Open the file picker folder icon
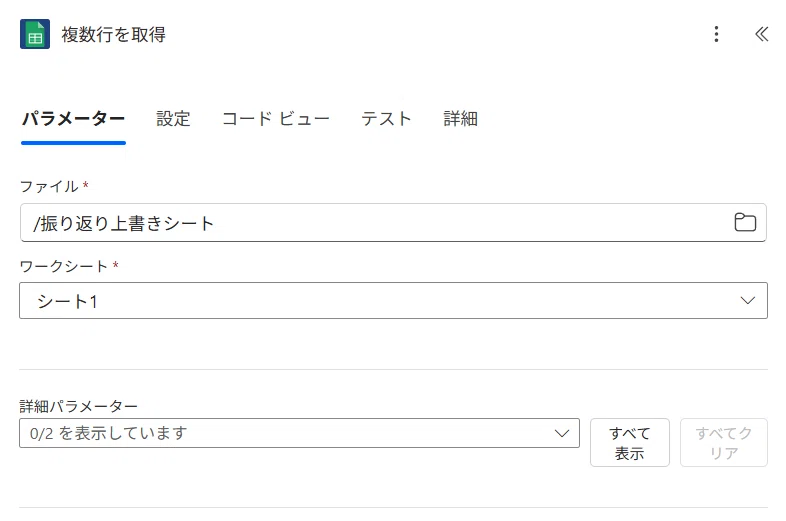Image resolution: width=786 pixels, height=521 pixels. (x=745, y=222)
